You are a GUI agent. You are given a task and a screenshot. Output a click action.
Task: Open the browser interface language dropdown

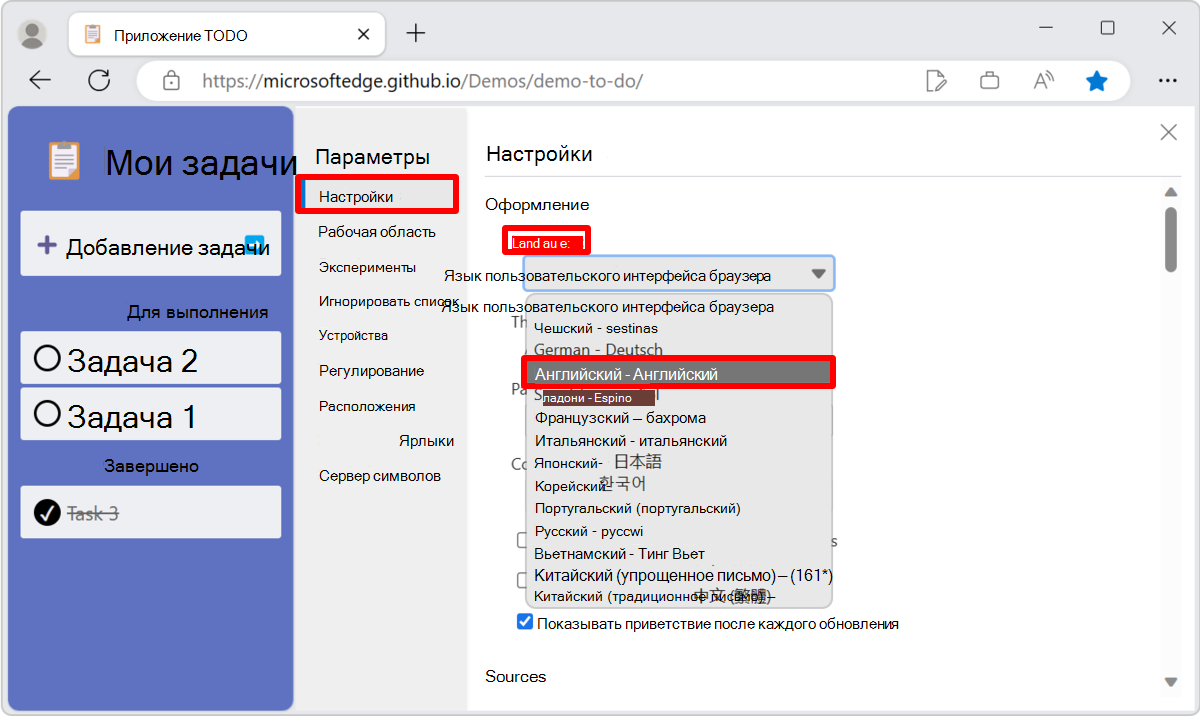[678, 273]
